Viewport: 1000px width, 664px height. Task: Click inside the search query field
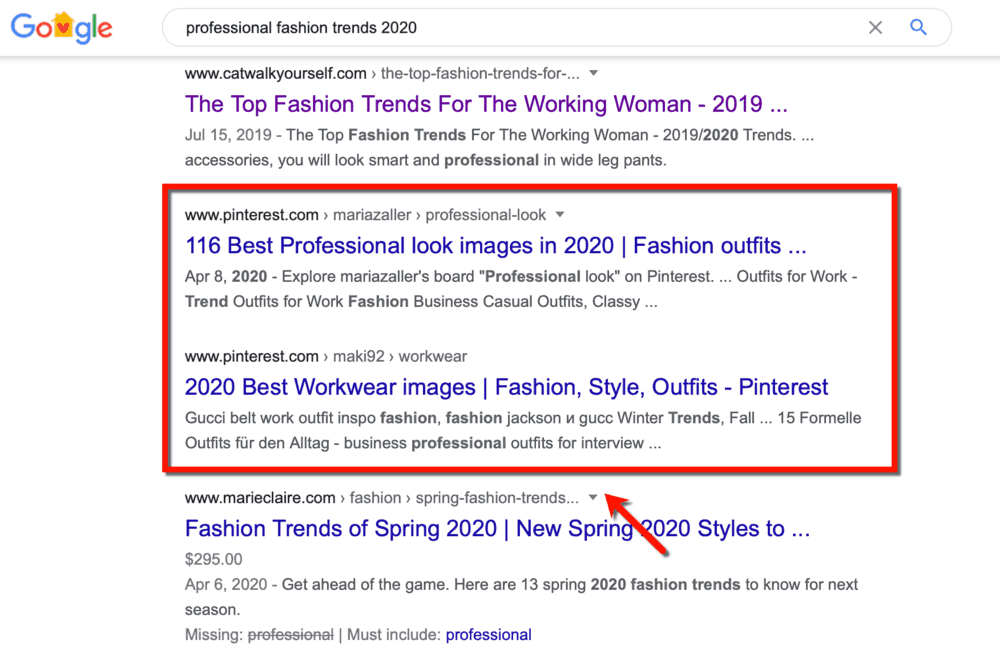(400, 27)
